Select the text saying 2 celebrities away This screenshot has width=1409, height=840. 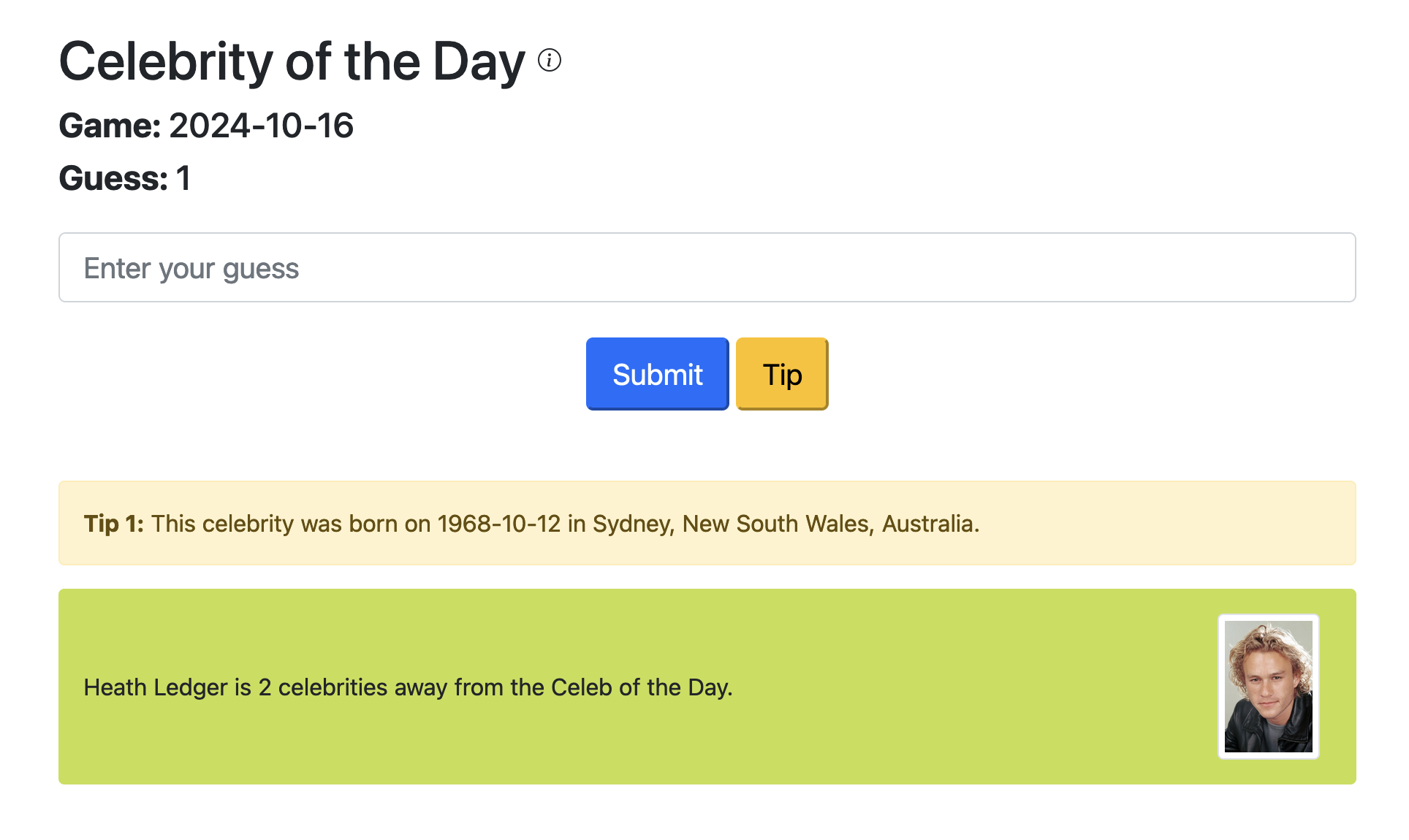[409, 687]
